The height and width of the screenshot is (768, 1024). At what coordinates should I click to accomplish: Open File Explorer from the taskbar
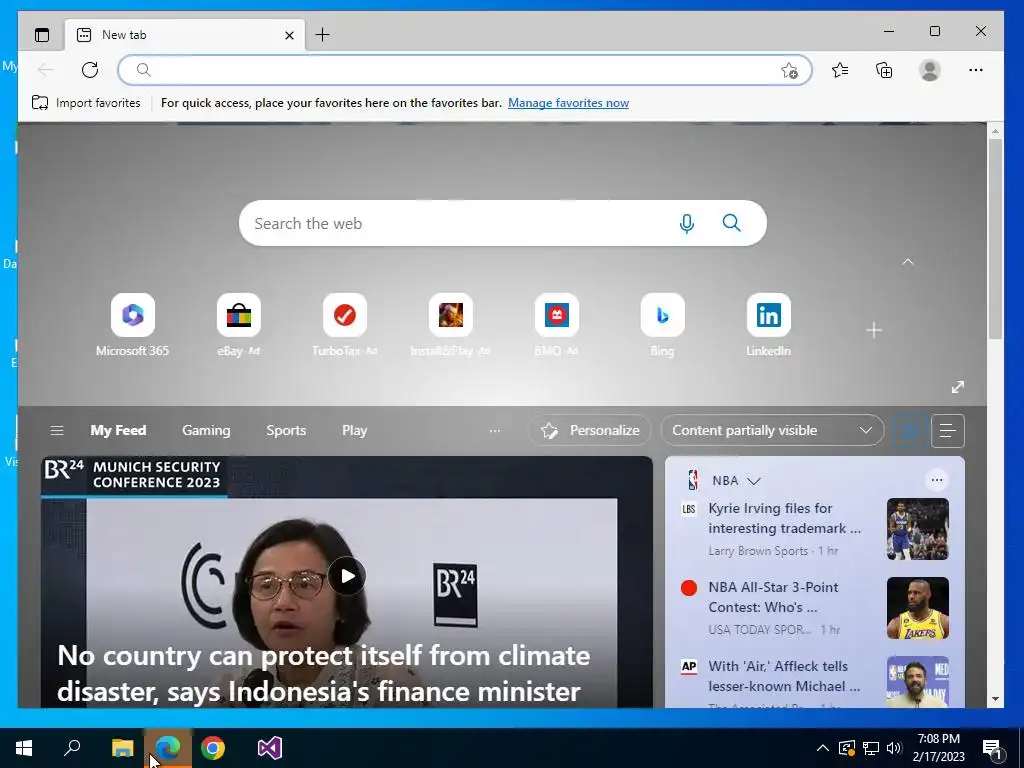(x=122, y=748)
